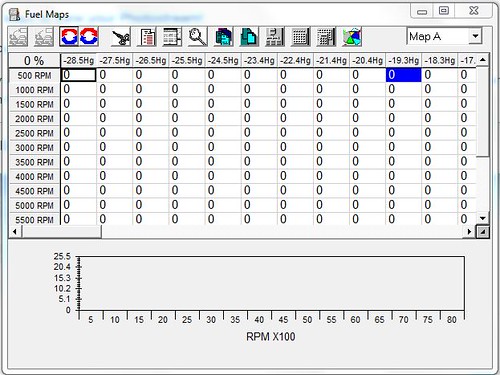Click the 0 % corner header cell
Viewport: 500px width, 375px height.
pos(34,61)
